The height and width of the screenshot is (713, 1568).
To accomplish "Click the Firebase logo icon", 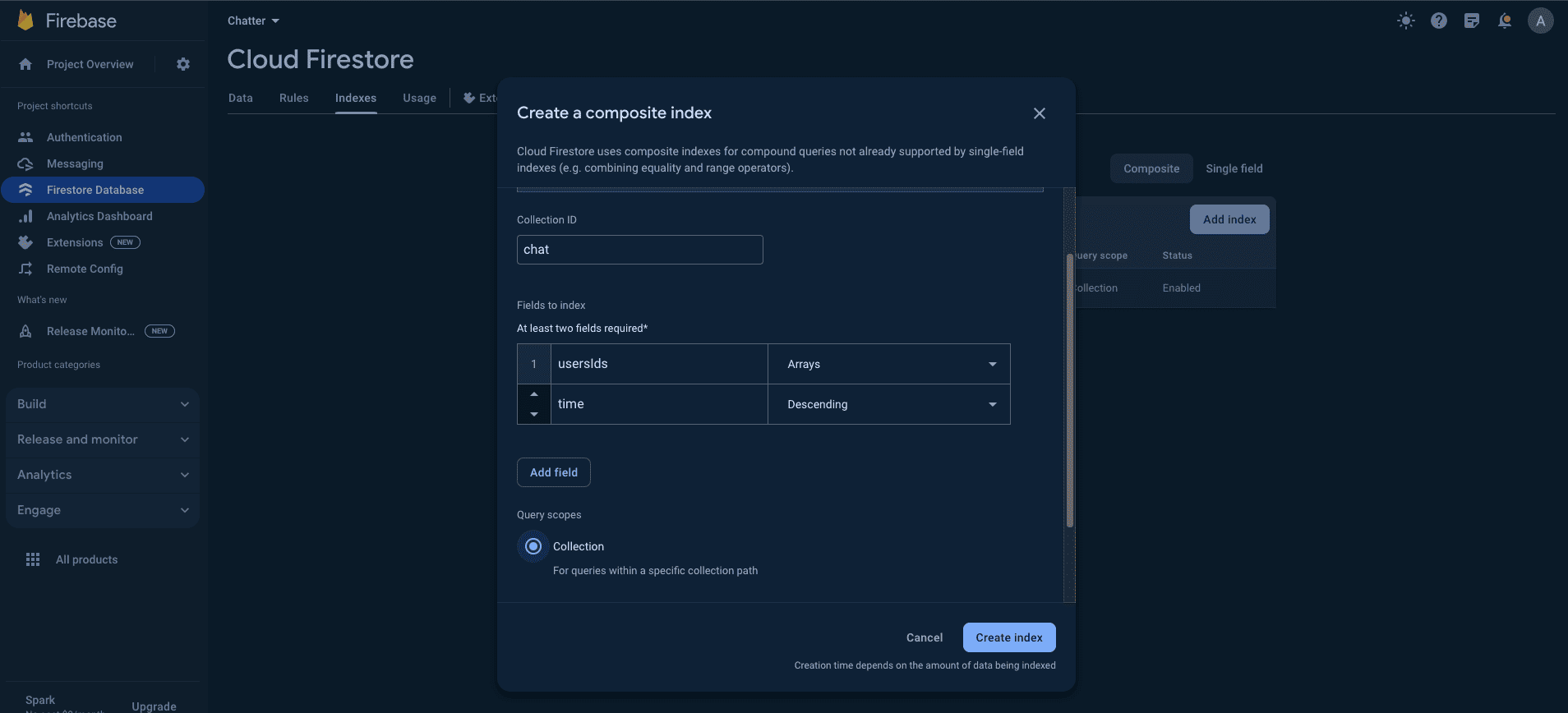I will pos(25,21).
